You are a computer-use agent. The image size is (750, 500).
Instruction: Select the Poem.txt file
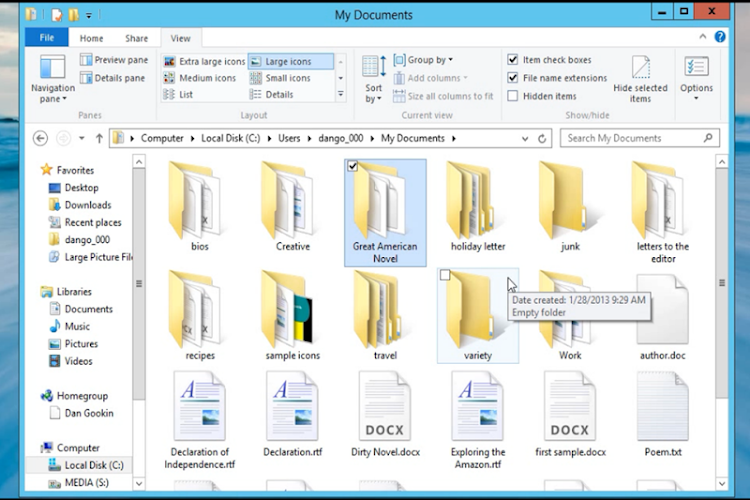(x=662, y=415)
